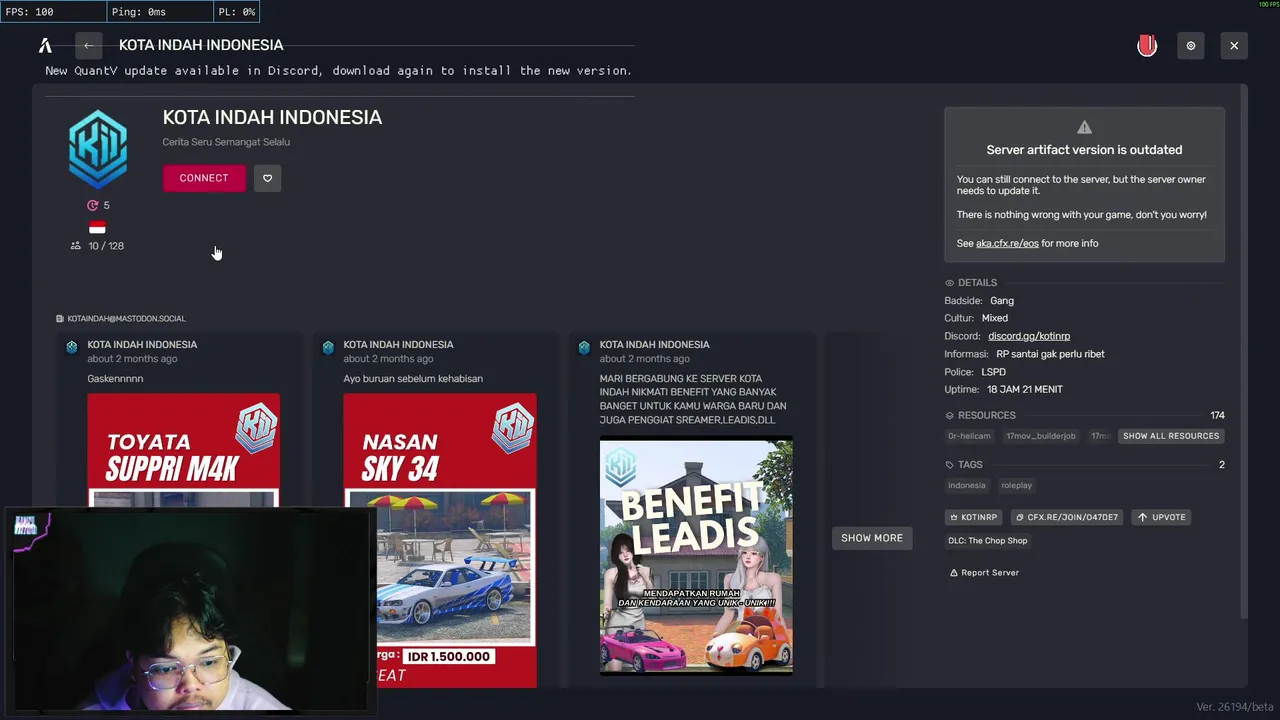Open the Benefit Leadis post image
This screenshot has height=720, width=1280.
point(696,556)
